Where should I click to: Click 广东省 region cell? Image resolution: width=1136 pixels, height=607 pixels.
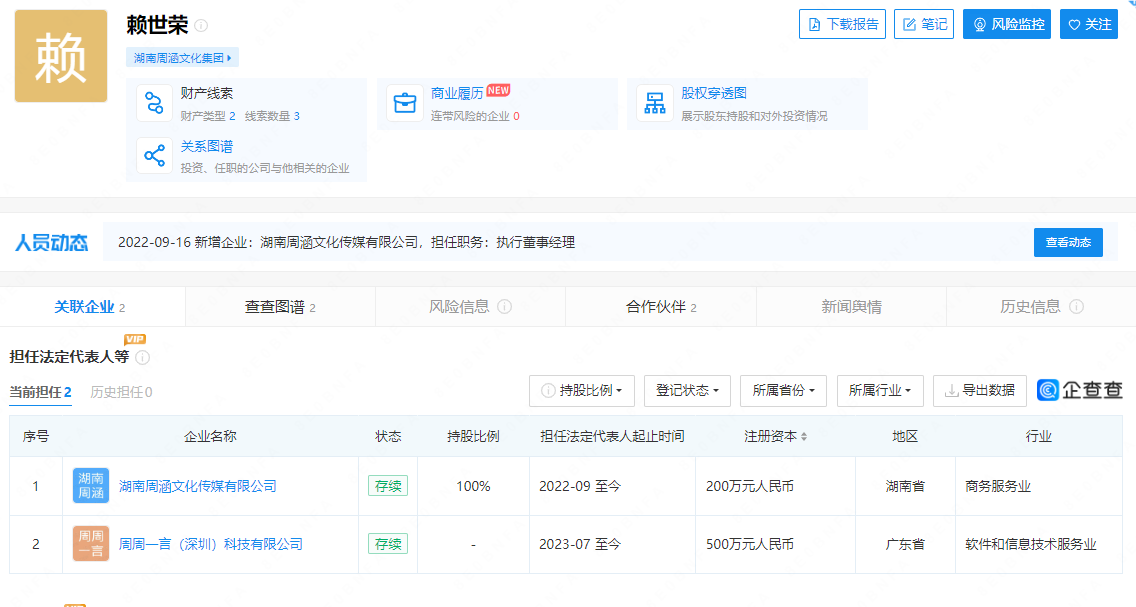(905, 544)
